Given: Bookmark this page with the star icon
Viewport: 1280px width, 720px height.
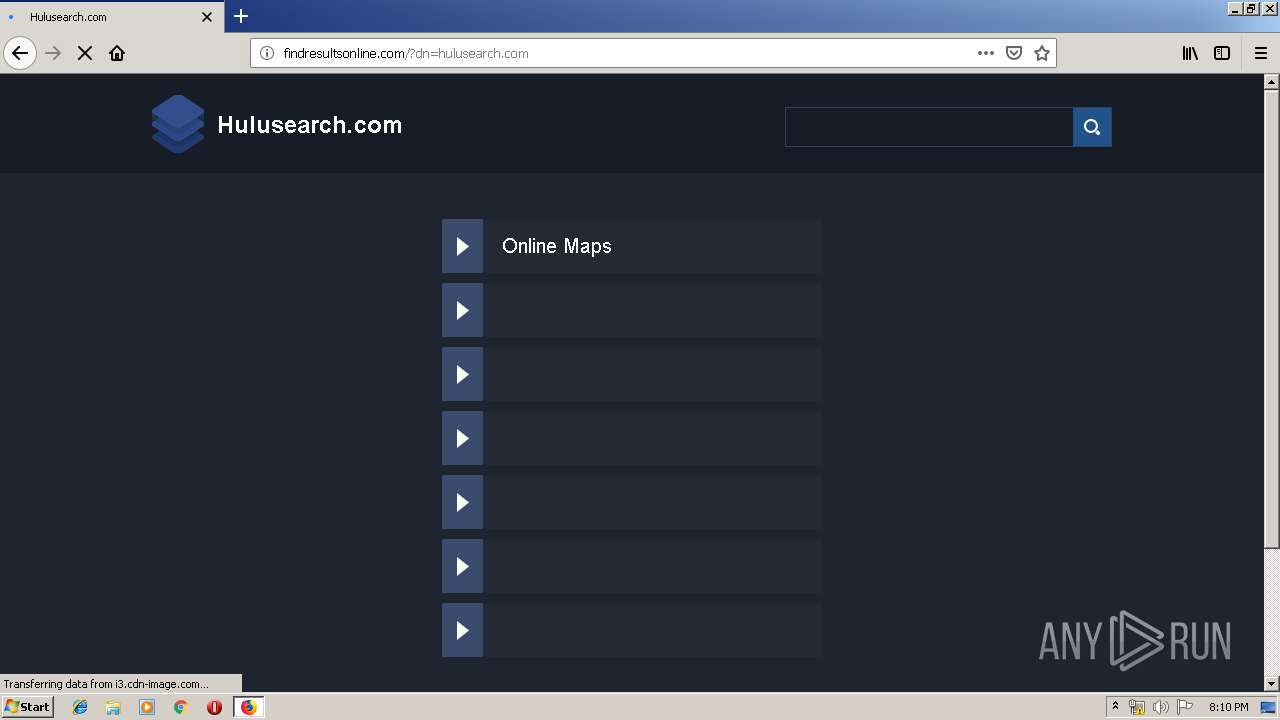Looking at the screenshot, I should point(1042,53).
